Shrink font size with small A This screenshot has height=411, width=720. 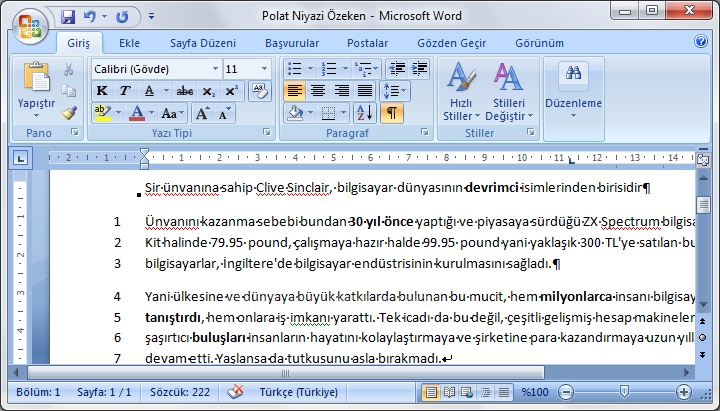point(224,113)
